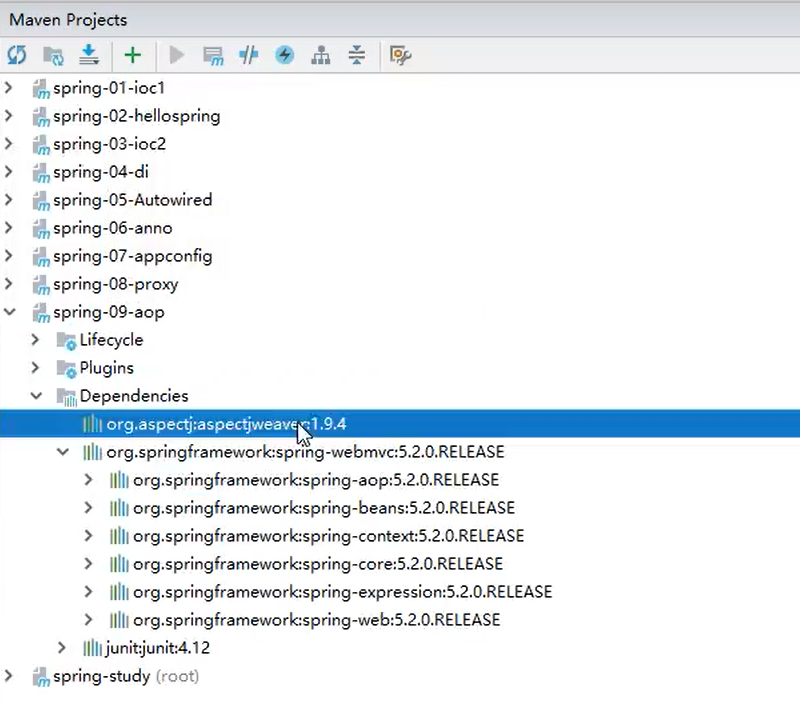
Task: Expand spring-context dependency arrow
Action: [x=88, y=536]
